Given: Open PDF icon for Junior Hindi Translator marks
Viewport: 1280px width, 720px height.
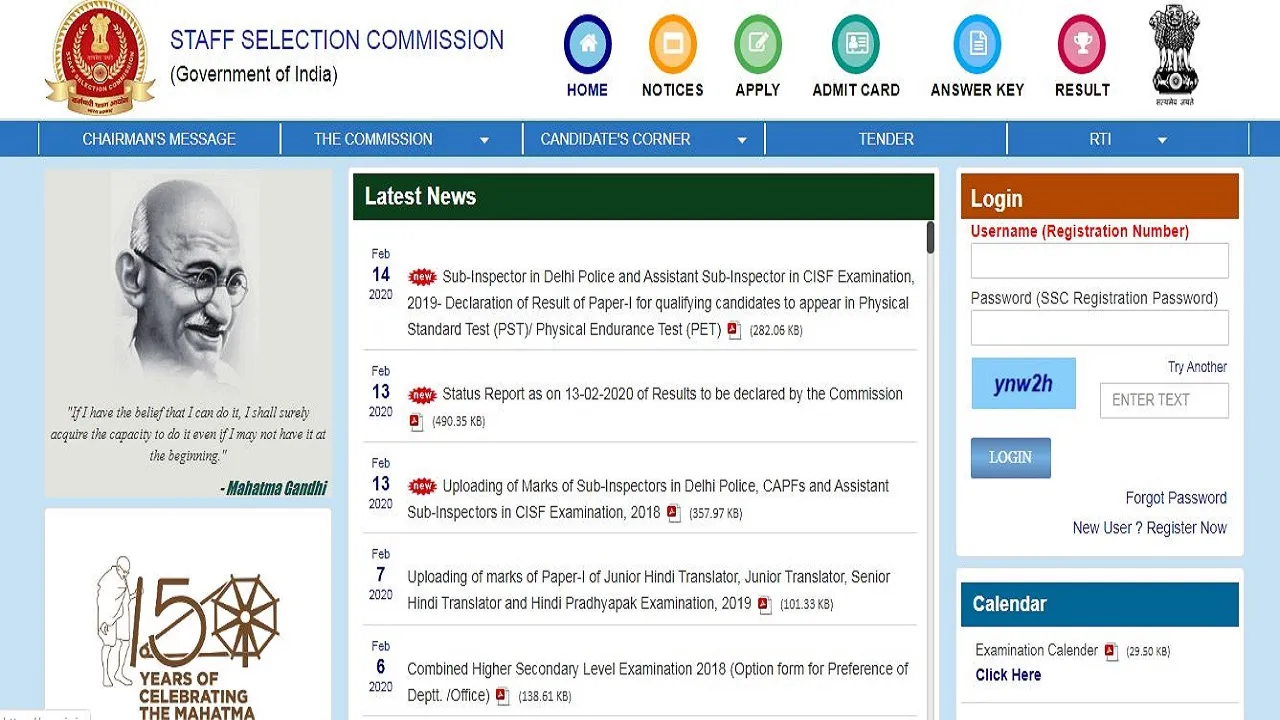Looking at the screenshot, I should pyautogui.click(x=765, y=604).
